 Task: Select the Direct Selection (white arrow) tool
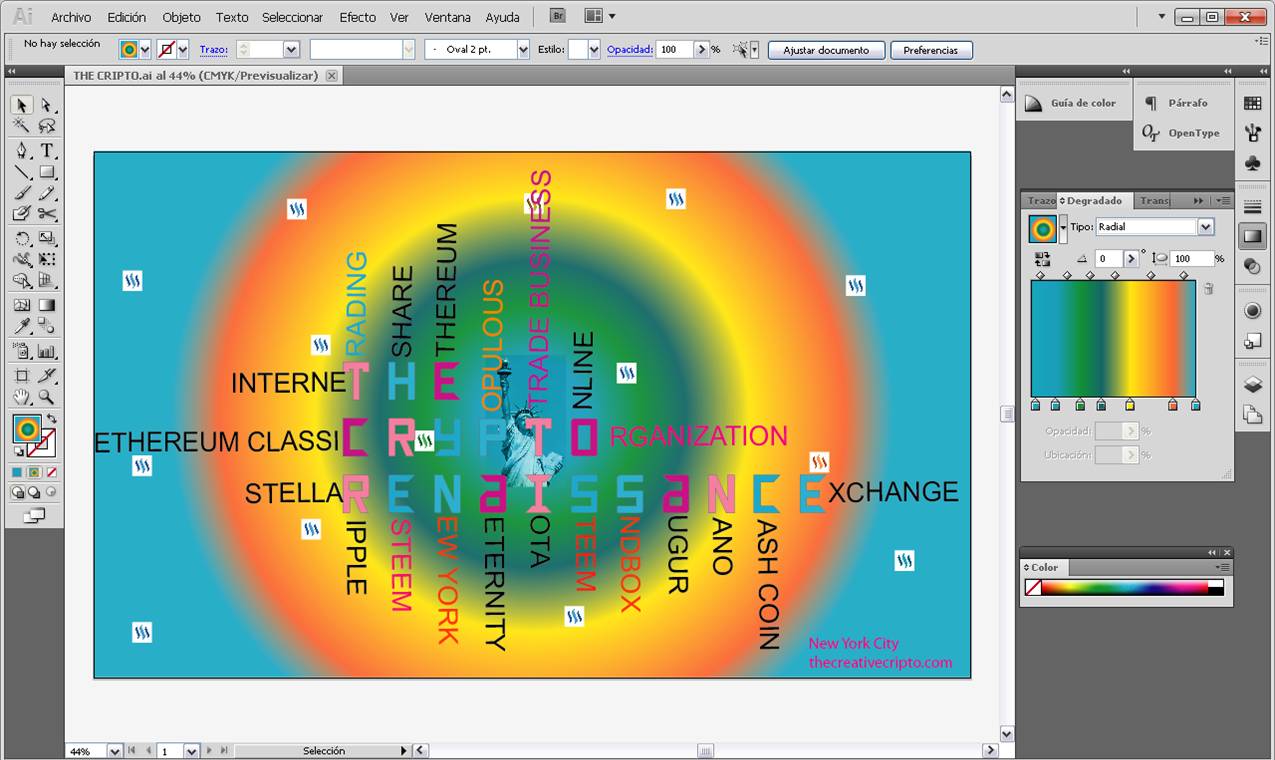46,105
